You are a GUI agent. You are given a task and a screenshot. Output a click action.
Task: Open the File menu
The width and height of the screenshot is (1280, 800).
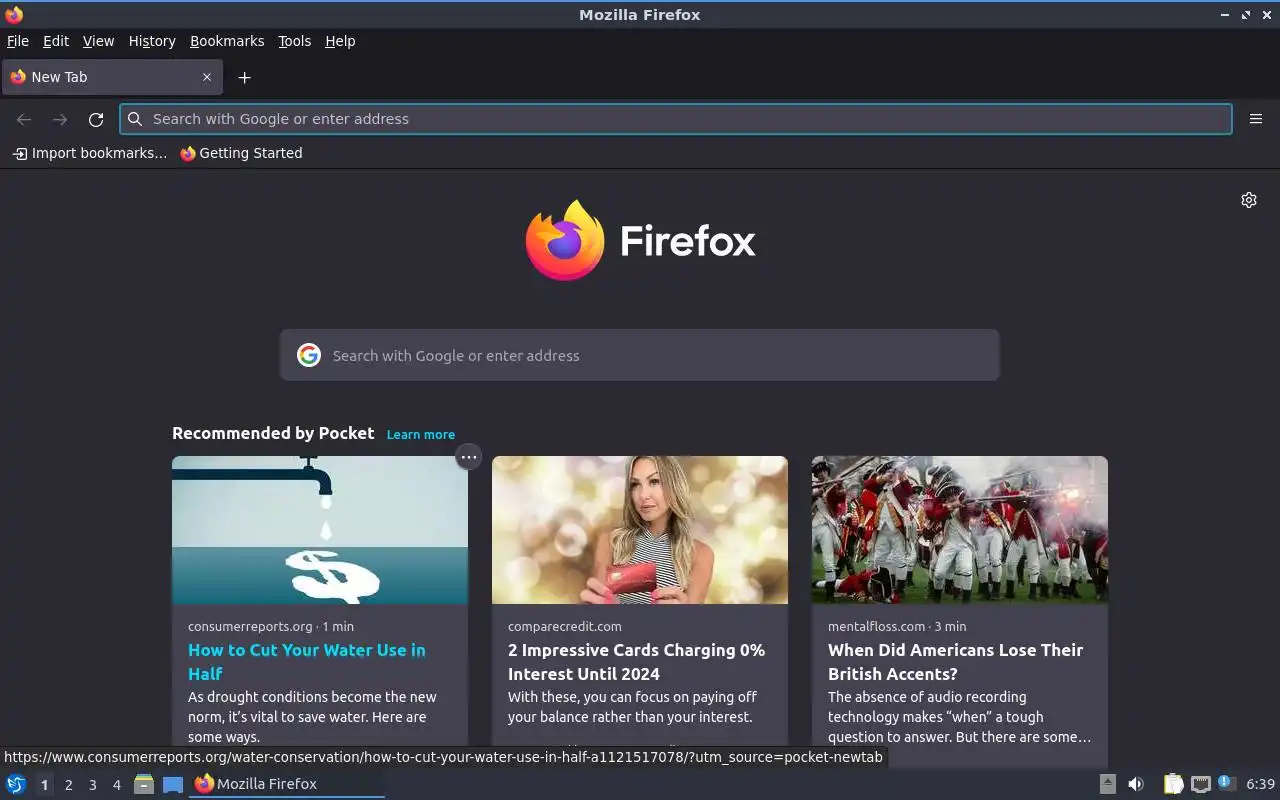(18, 41)
